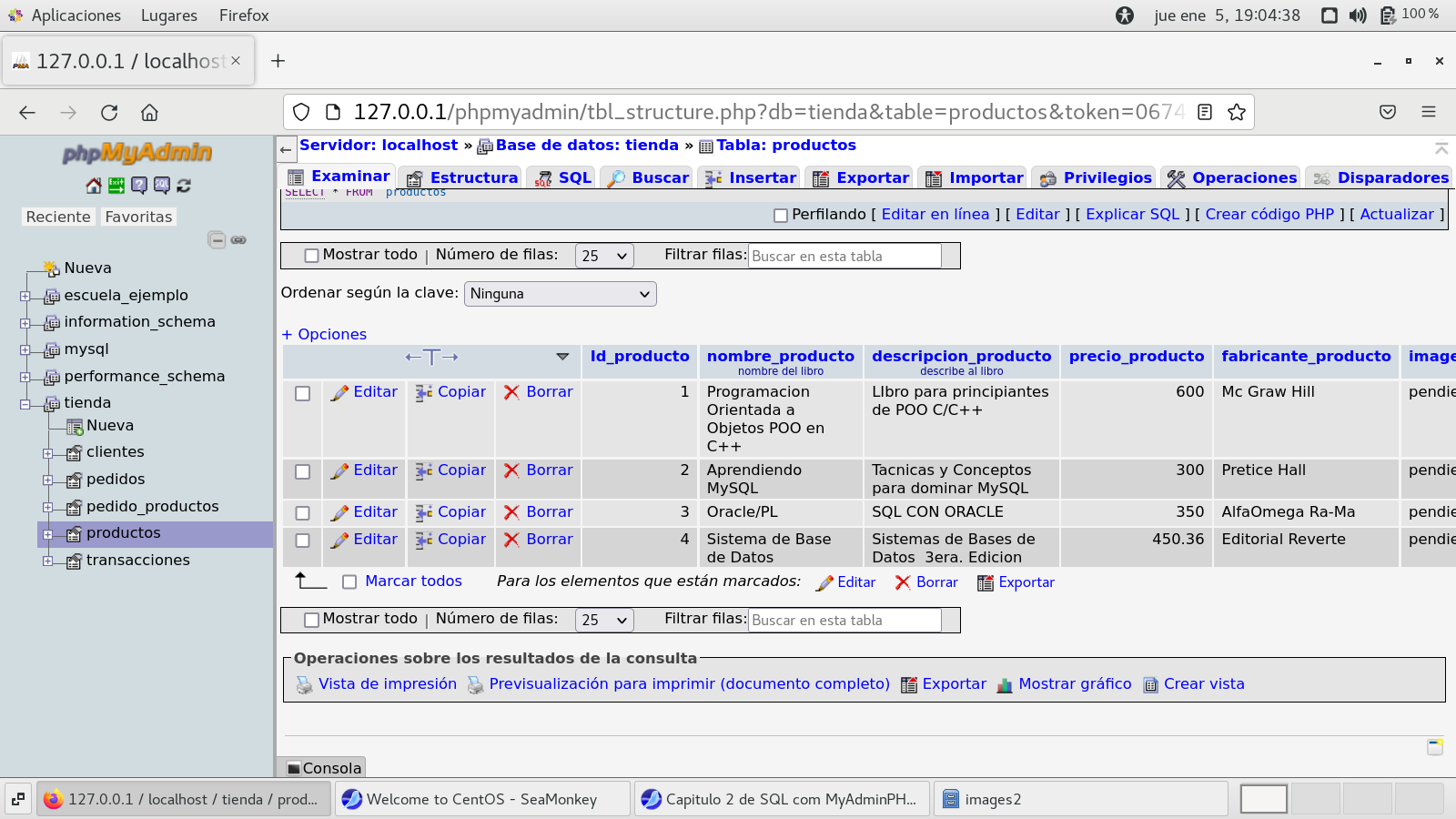Image resolution: width=1456 pixels, height=819 pixels.
Task: Check the top Mostrar todo checkbox
Action: [311, 256]
